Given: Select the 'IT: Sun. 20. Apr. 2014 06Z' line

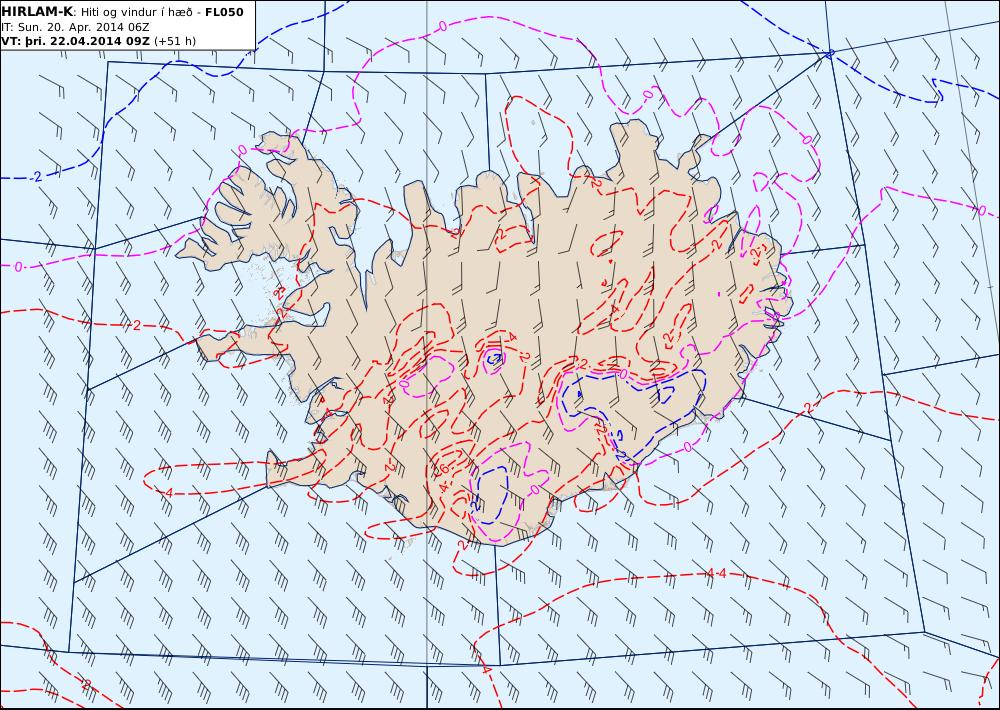Looking at the screenshot, I should [75, 27].
